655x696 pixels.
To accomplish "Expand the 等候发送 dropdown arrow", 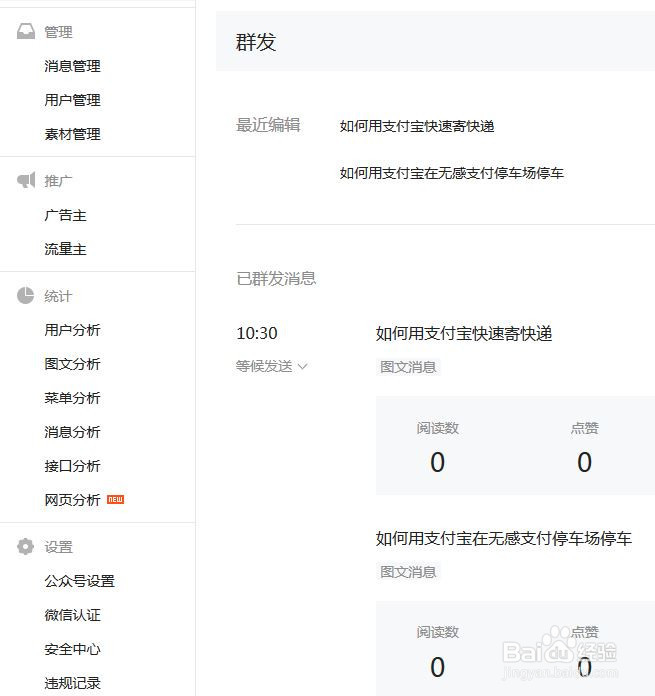I will point(303,367).
